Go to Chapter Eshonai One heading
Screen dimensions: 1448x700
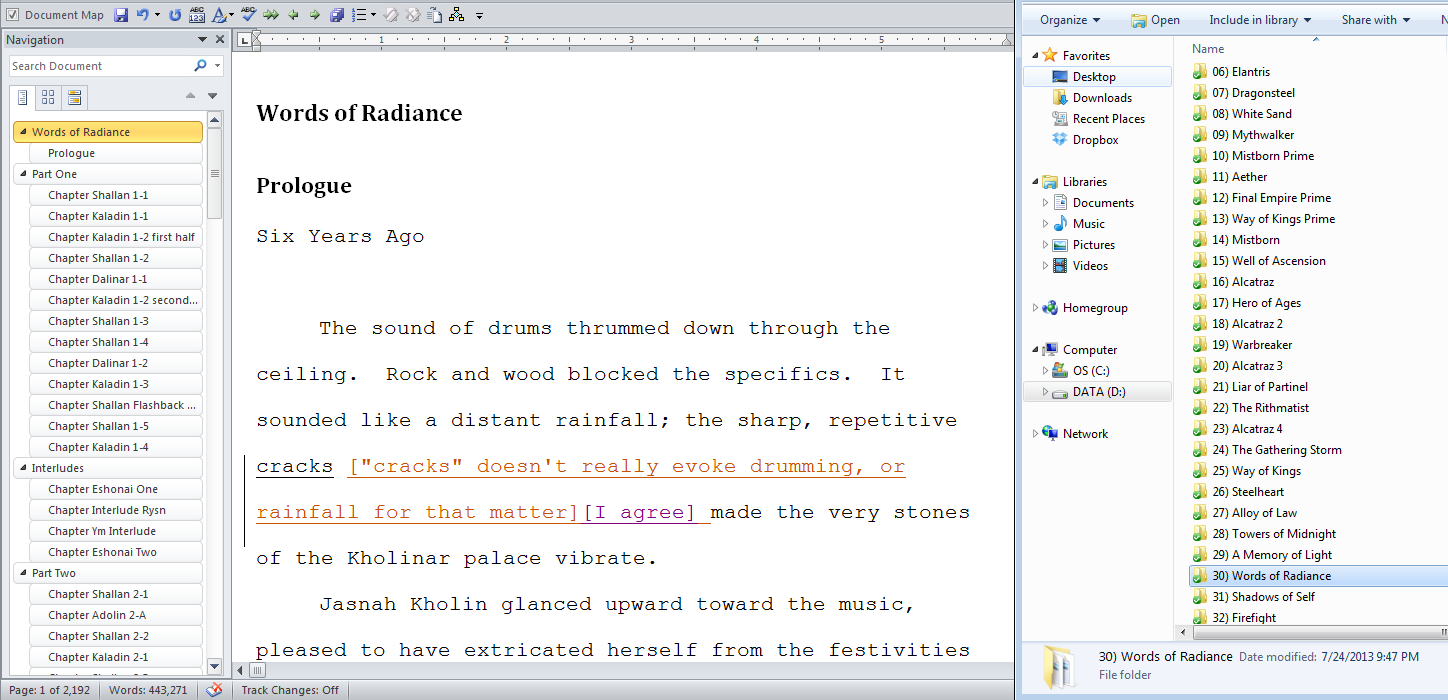point(116,489)
